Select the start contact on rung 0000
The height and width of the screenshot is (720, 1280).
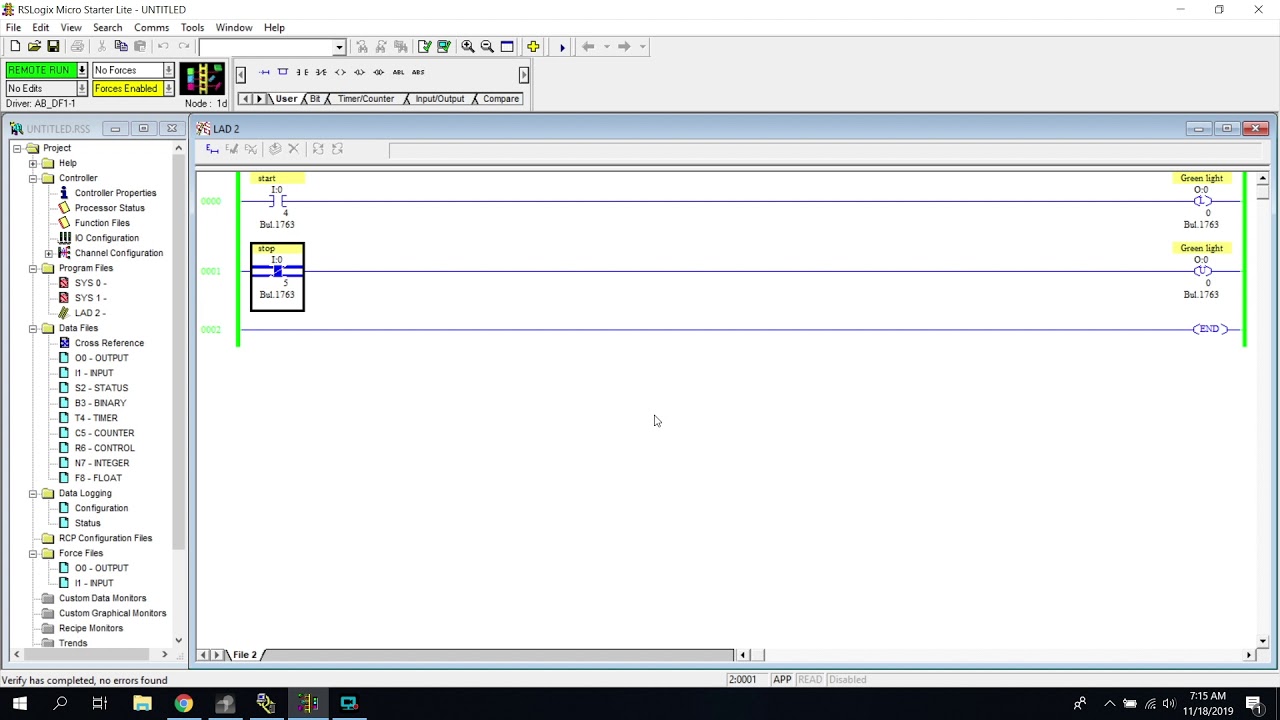(x=277, y=201)
